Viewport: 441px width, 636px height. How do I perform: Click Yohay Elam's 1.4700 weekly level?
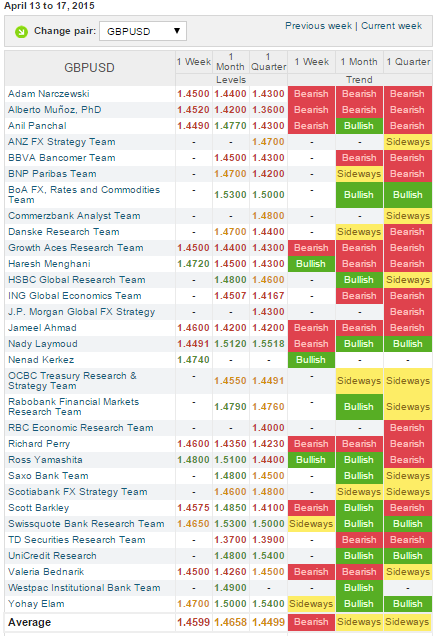click(194, 604)
